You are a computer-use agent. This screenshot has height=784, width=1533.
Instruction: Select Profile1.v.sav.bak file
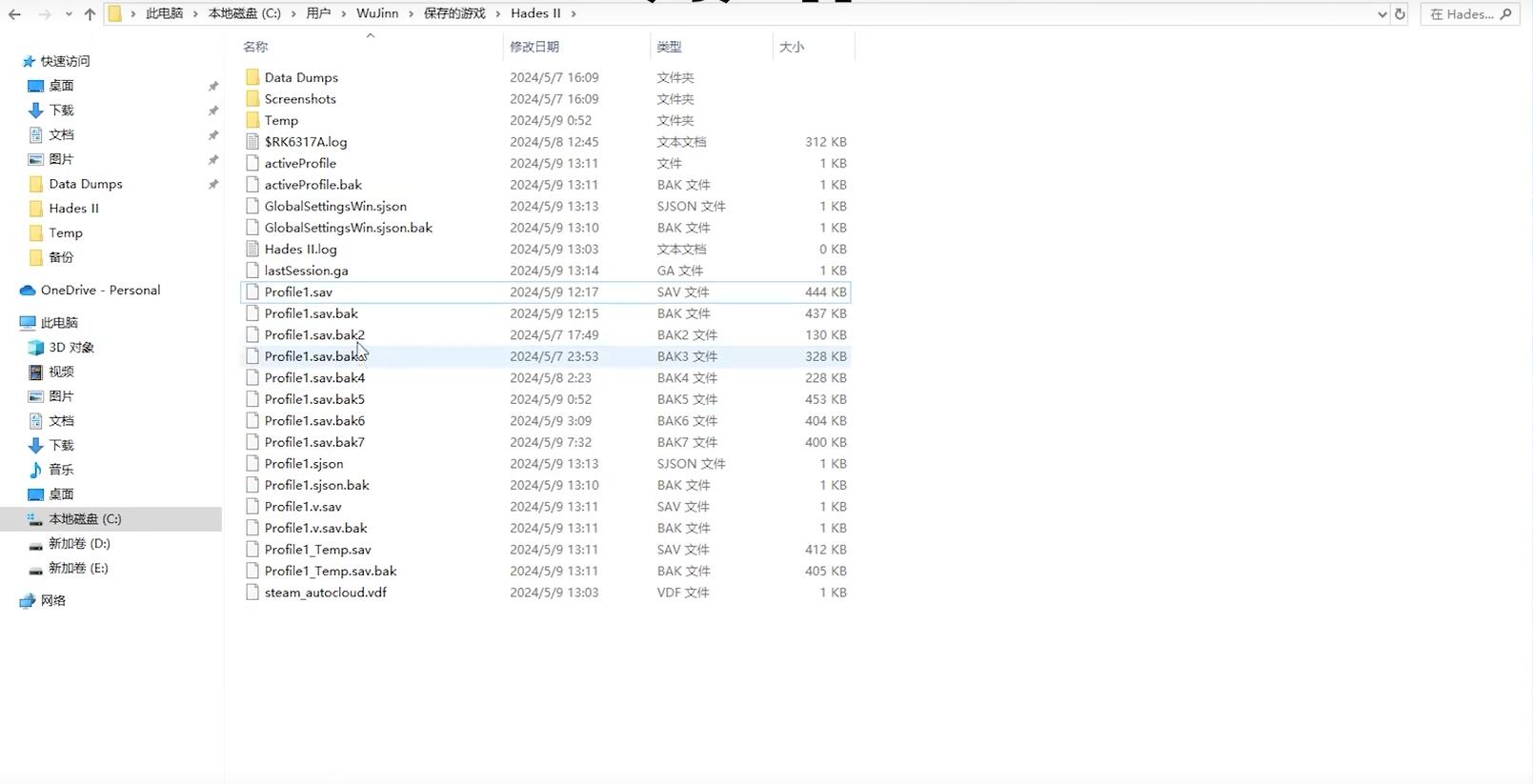[316, 528]
